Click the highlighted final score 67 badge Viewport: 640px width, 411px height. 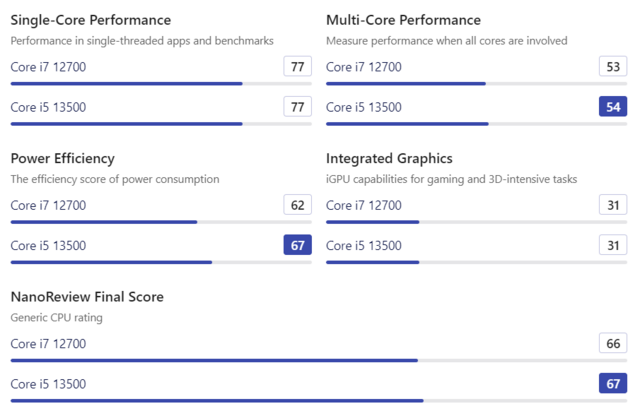point(613,384)
